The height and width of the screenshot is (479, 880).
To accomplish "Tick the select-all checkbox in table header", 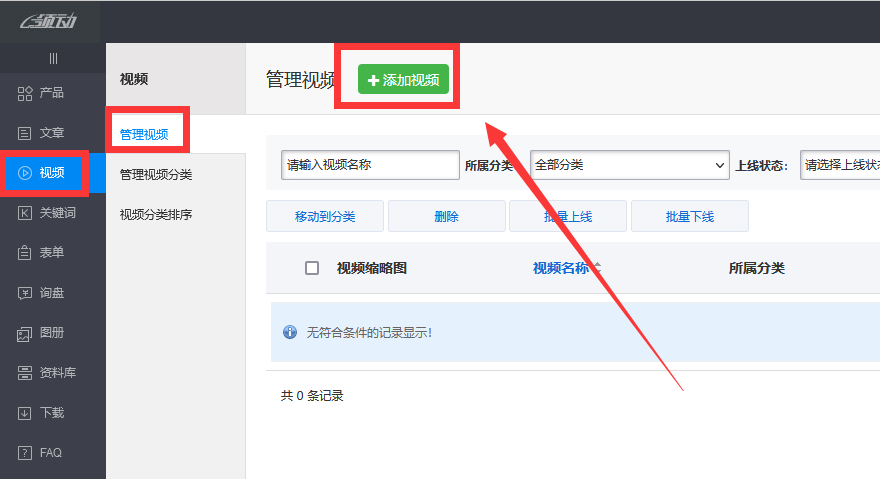I will [x=312, y=268].
